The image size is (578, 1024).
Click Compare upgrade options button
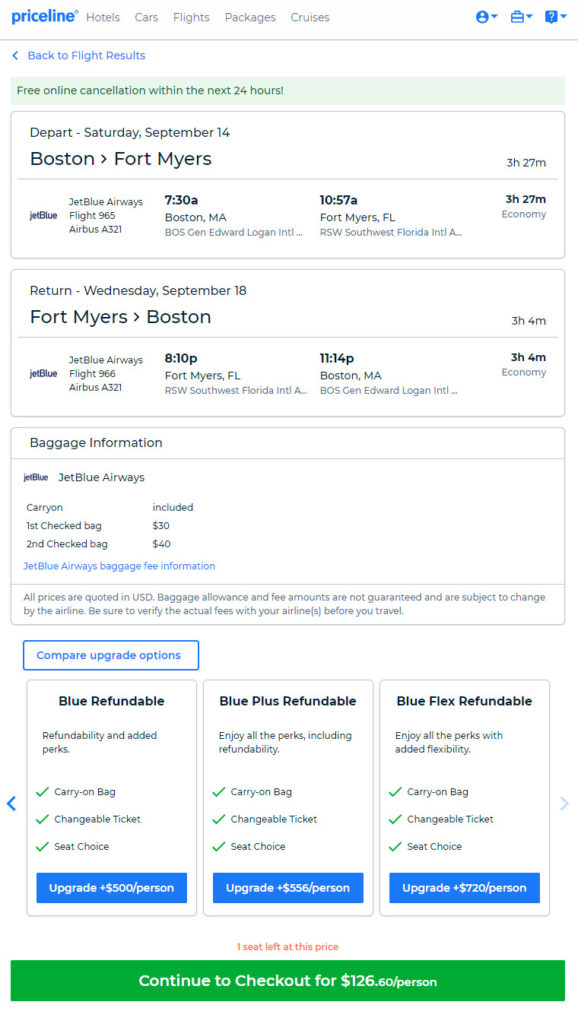click(111, 655)
